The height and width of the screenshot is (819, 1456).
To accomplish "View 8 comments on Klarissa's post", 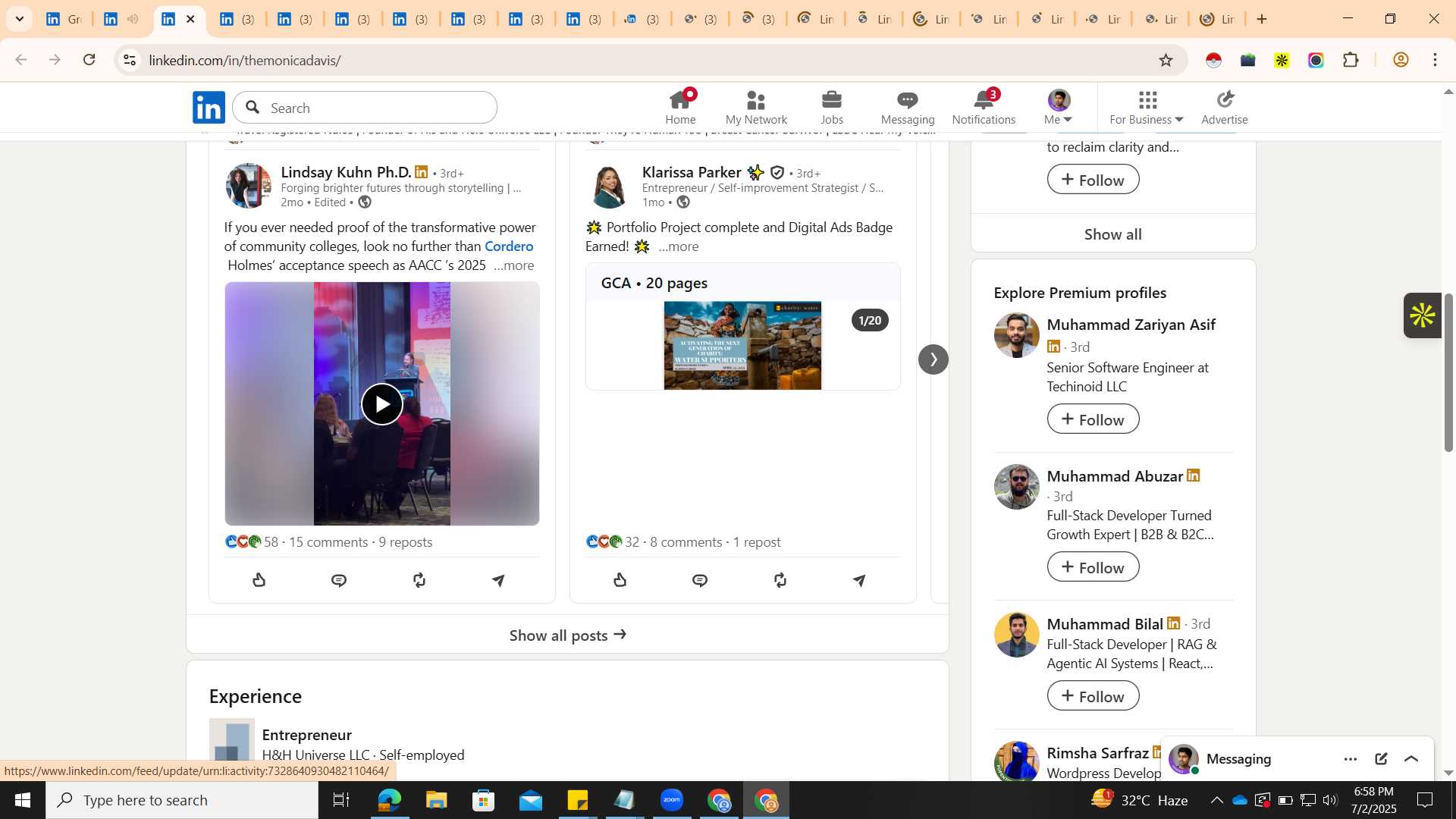I will click(686, 542).
